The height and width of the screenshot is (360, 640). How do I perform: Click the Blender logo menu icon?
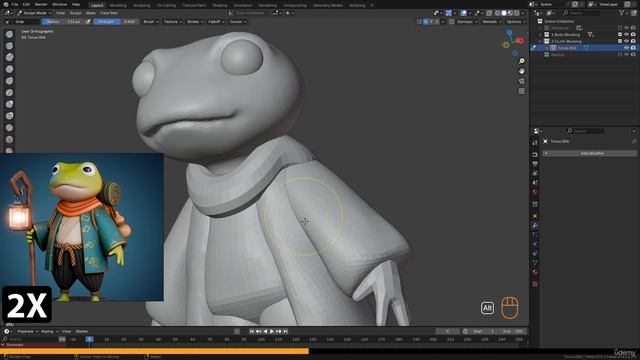(x=6, y=4)
